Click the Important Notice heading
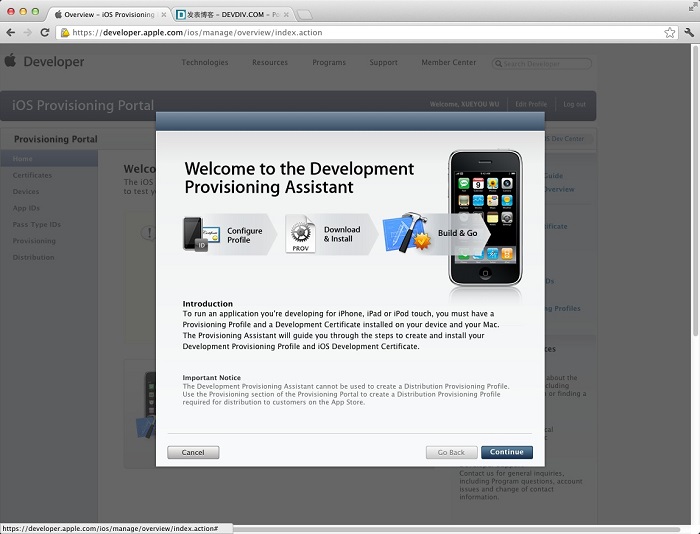Screen dimensions: 700x534 212,378
